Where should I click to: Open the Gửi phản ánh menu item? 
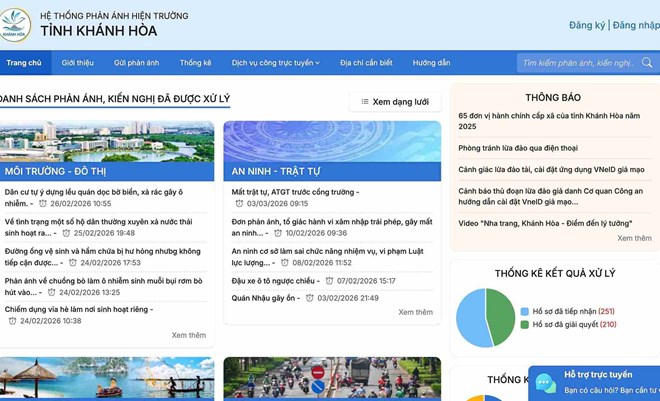point(136,63)
